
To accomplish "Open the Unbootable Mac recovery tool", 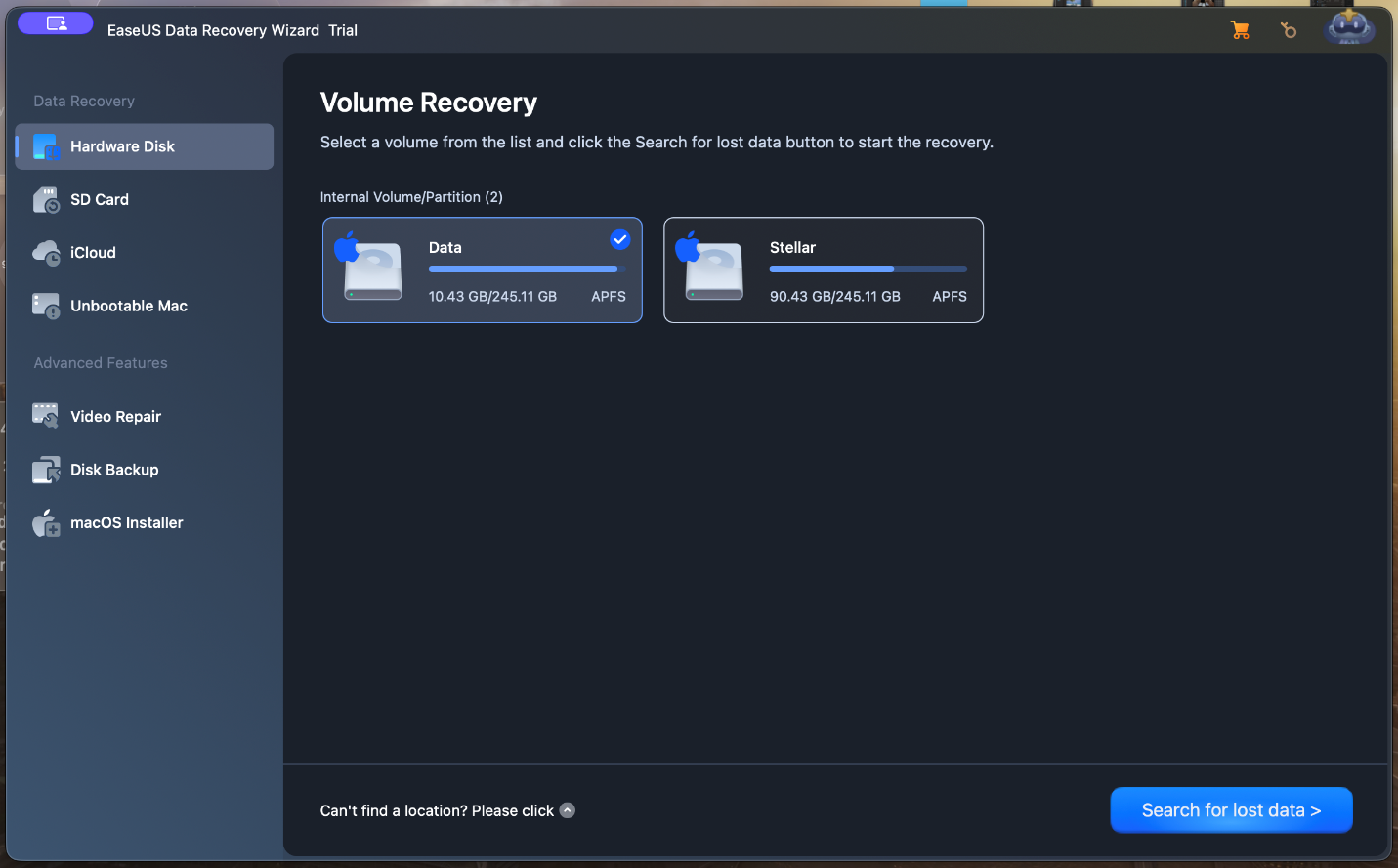I will (128, 306).
